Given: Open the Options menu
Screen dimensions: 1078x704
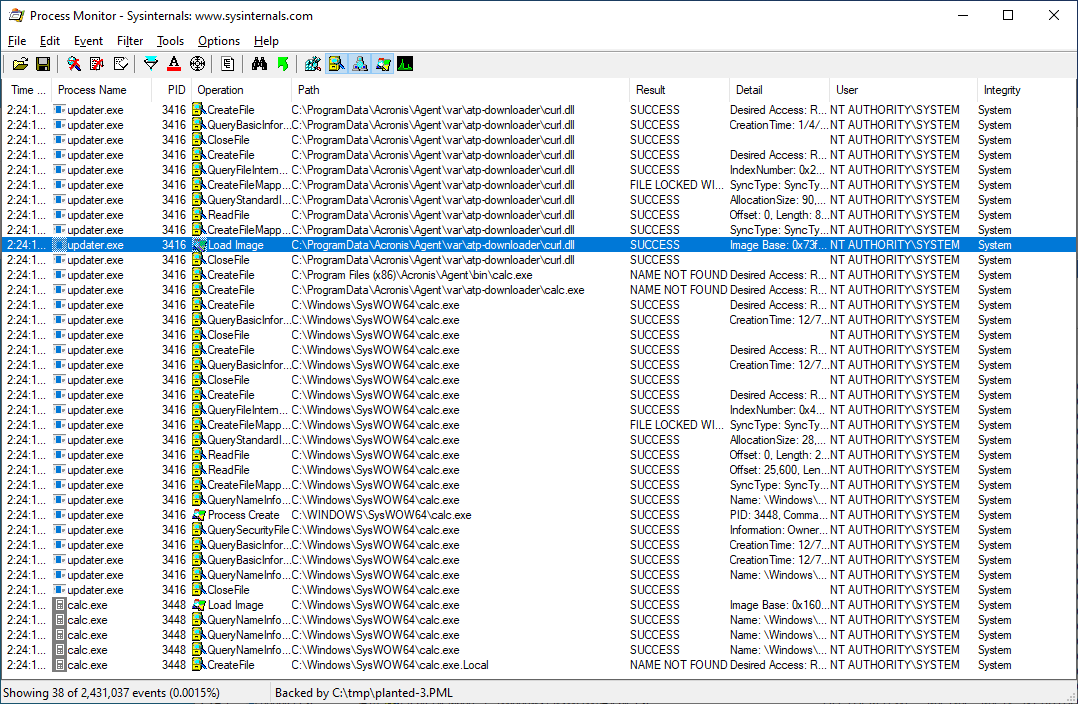Looking at the screenshot, I should click(219, 41).
